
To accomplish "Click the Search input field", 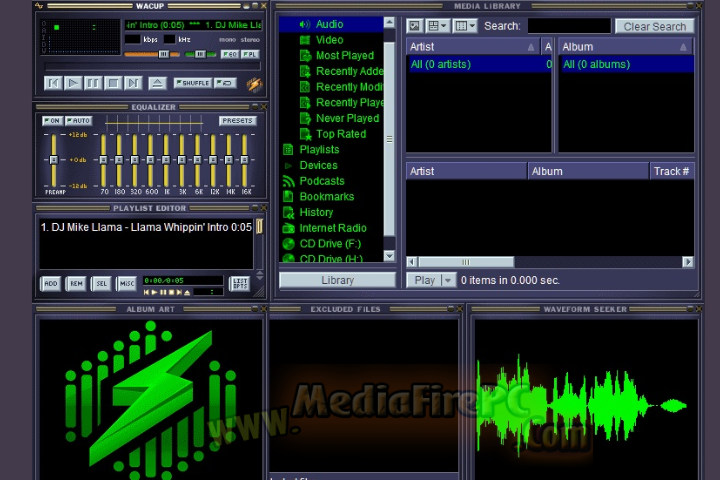I will pyautogui.click(x=569, y=26).
